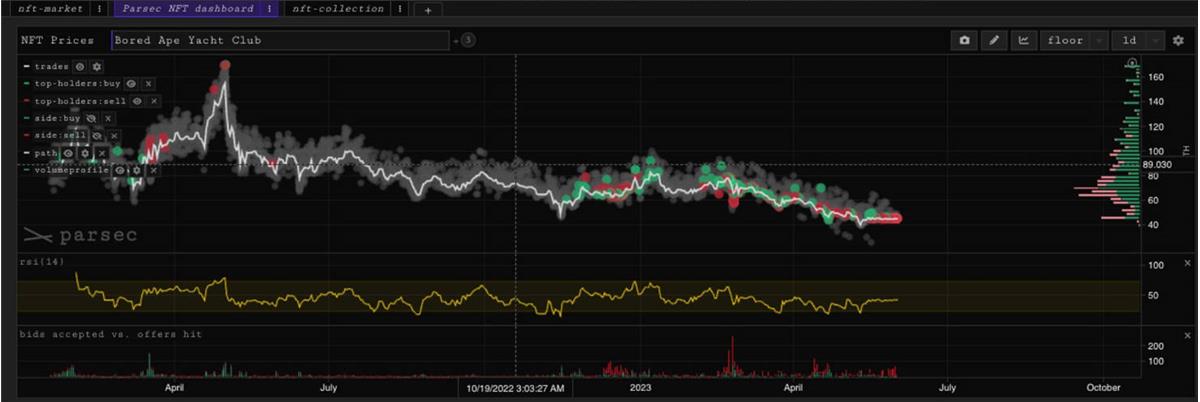Expand the floor price type dropdown
Image resolution: width=1200 pixels, height=402 pixels.
(x=1074, y=41)
